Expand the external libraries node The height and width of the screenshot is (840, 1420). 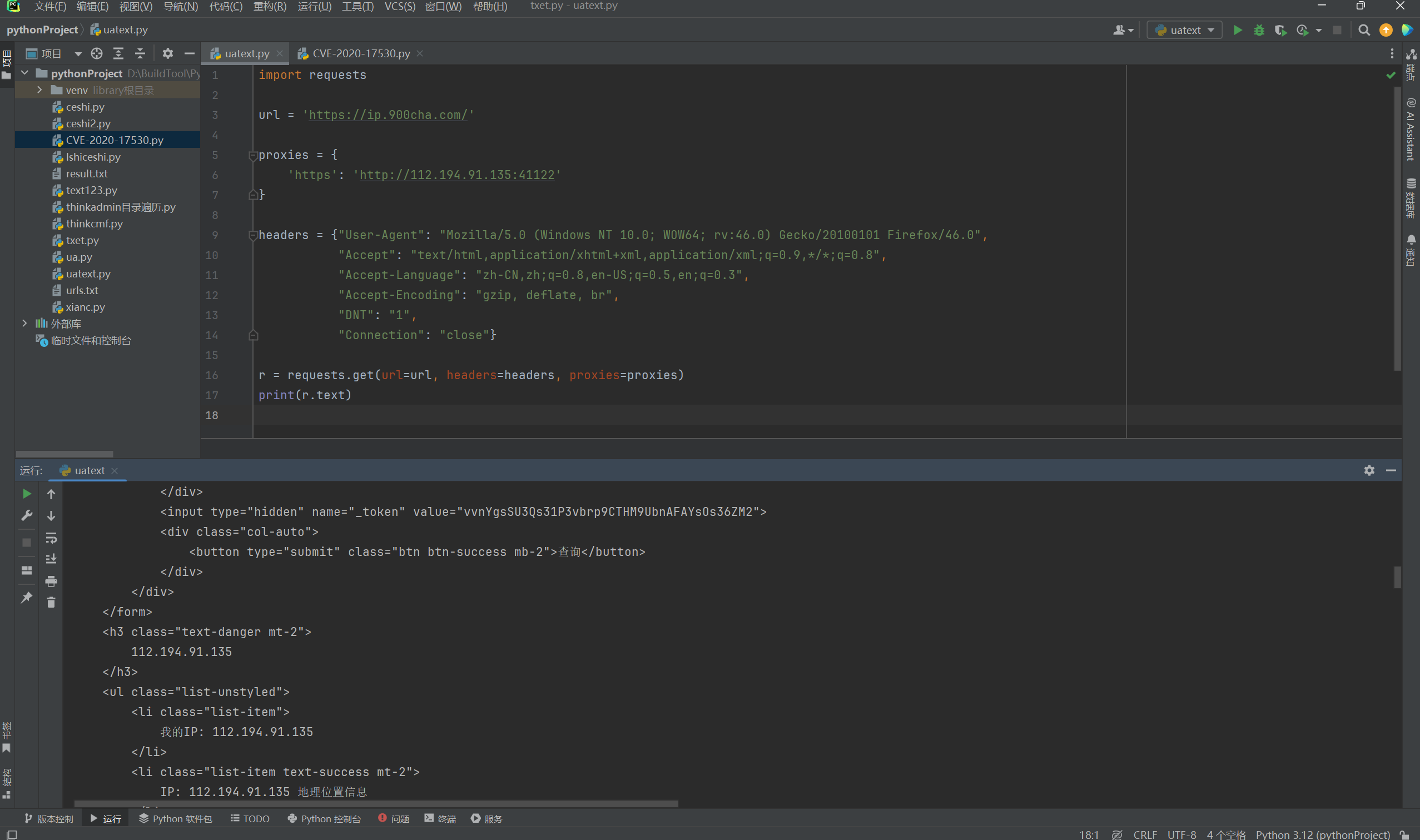(24, 323)
